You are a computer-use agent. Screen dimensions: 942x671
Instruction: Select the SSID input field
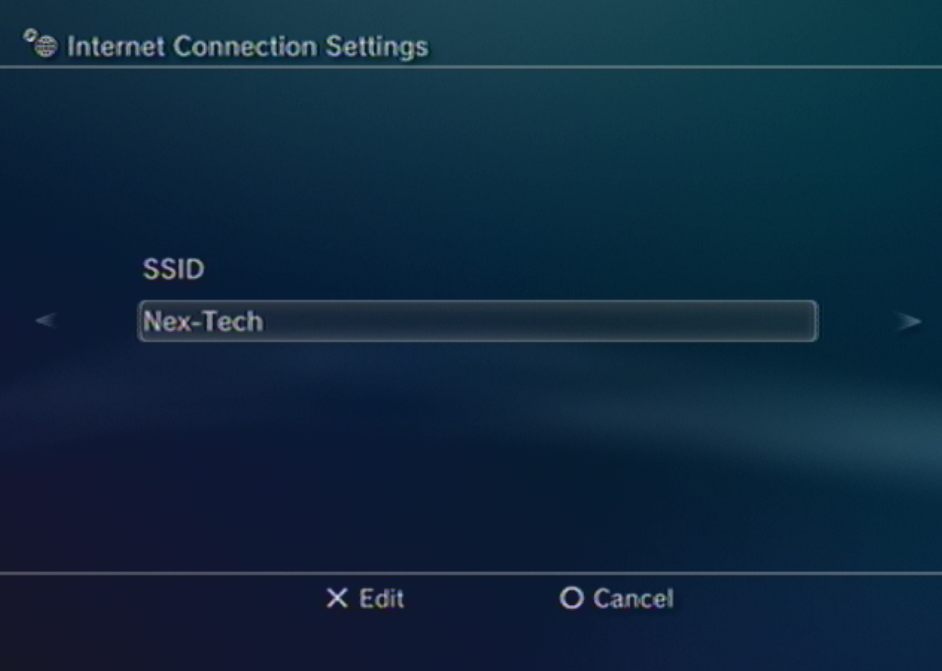478,321
